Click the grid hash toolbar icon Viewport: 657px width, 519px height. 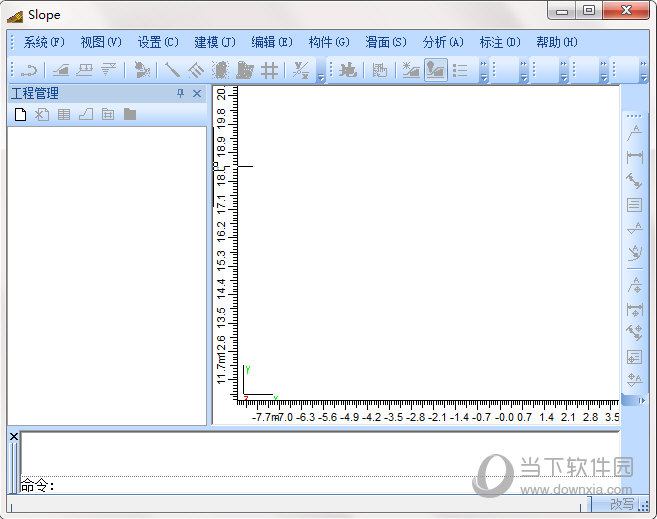pos(269,70)
